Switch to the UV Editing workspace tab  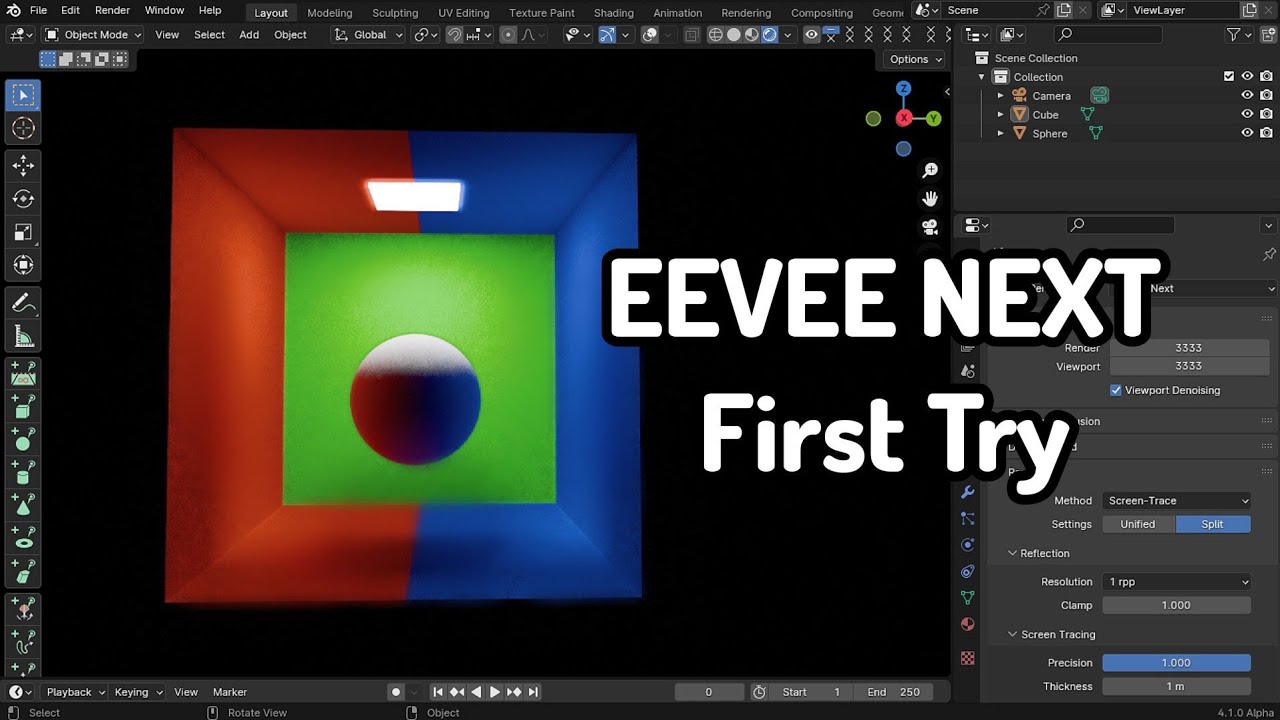(464, 13)
